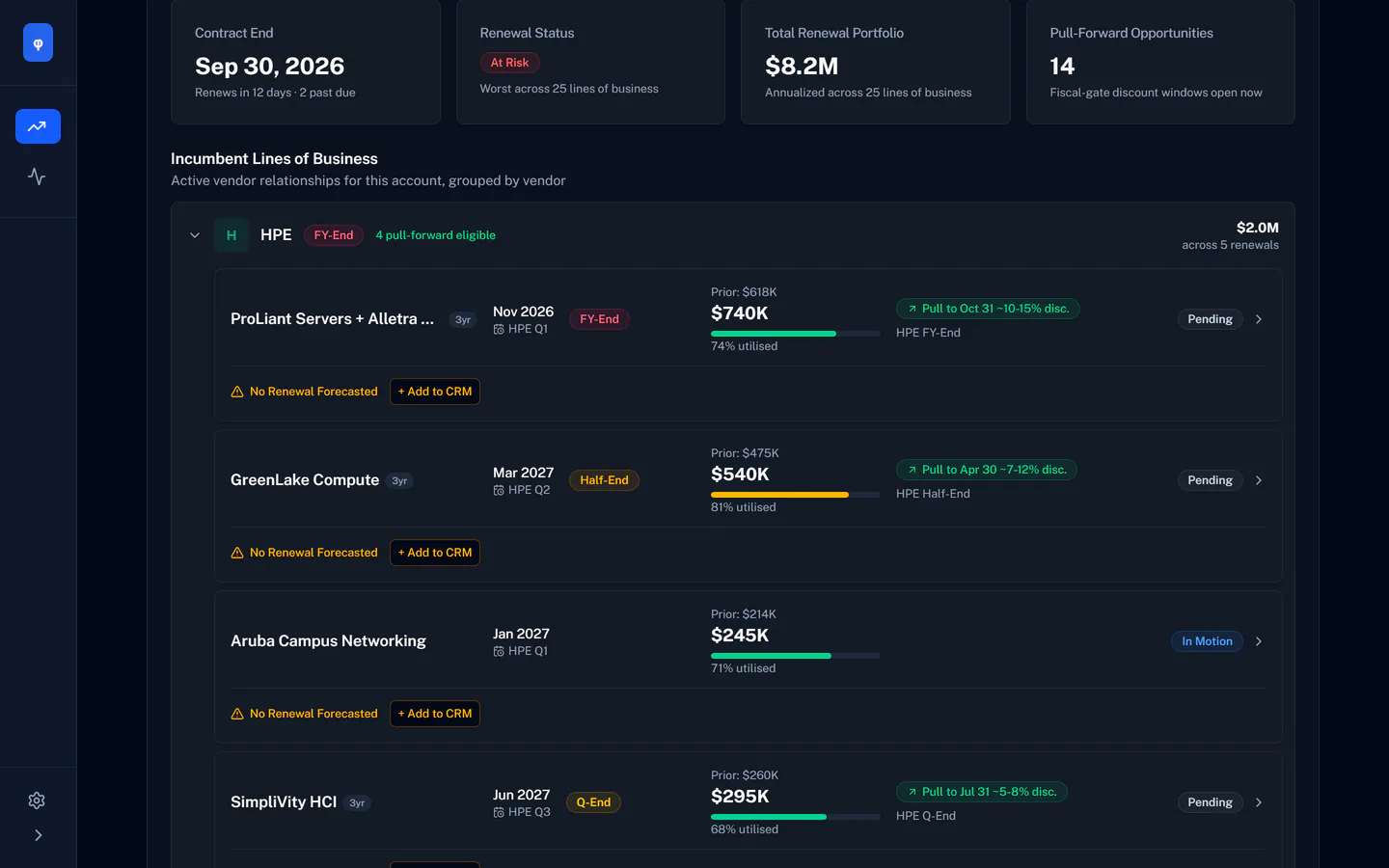The width and height of the screenshot is (1389, 868).
Task: Click Aruba In Motion status badge
Action: pyautogui.click(x=1208, y=641)
